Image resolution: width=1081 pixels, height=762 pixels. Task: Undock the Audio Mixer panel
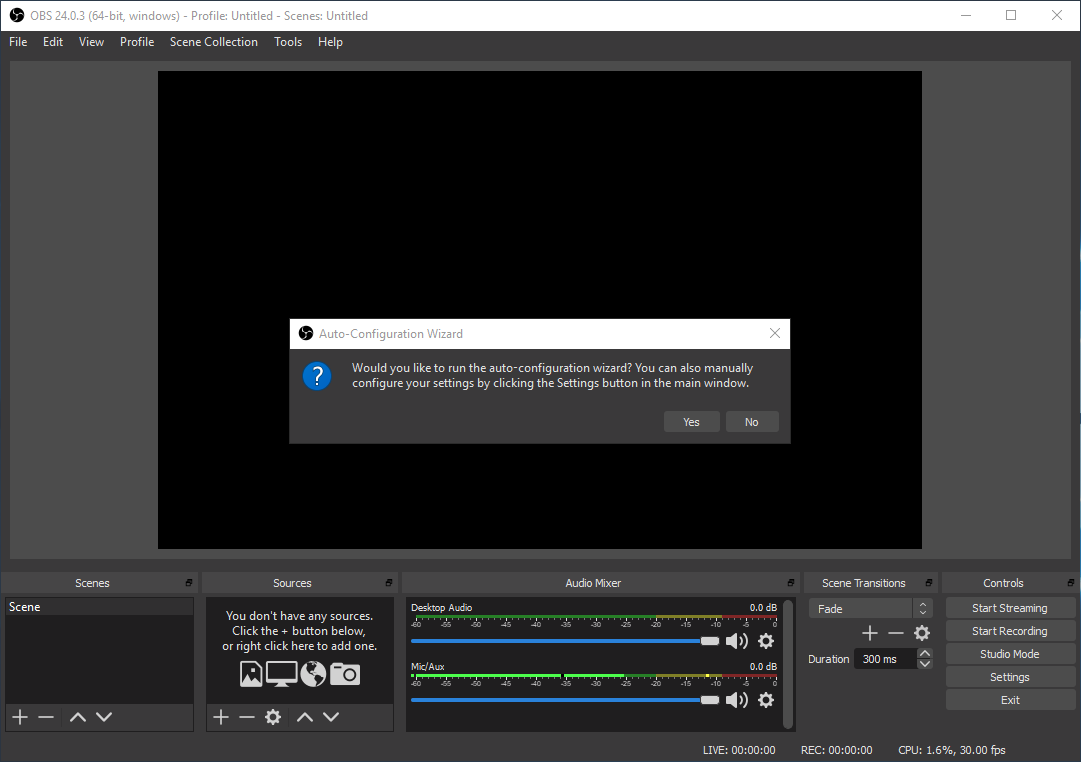pos(791,583)
